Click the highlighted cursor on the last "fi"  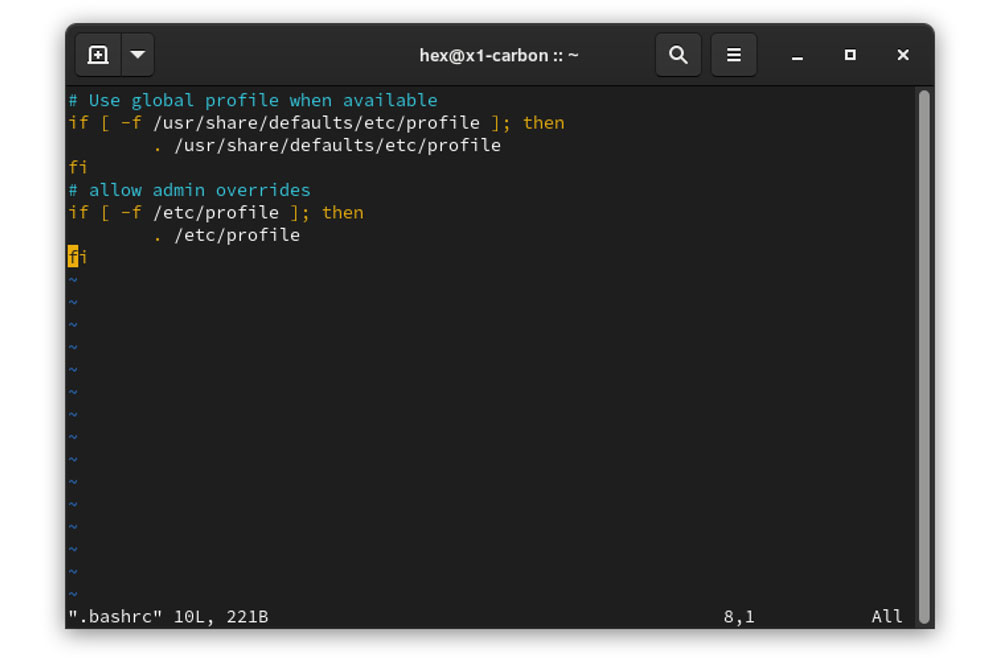coord(73,257)
